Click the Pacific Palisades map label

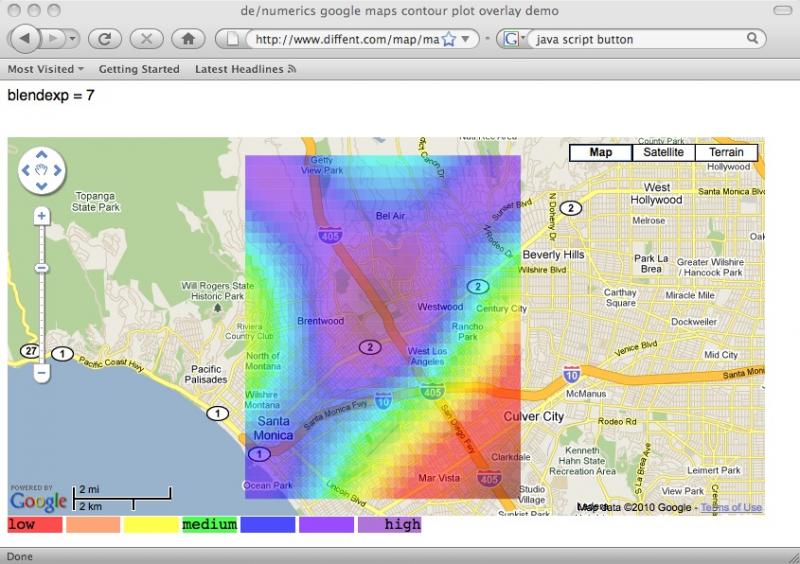coord(206,374)
